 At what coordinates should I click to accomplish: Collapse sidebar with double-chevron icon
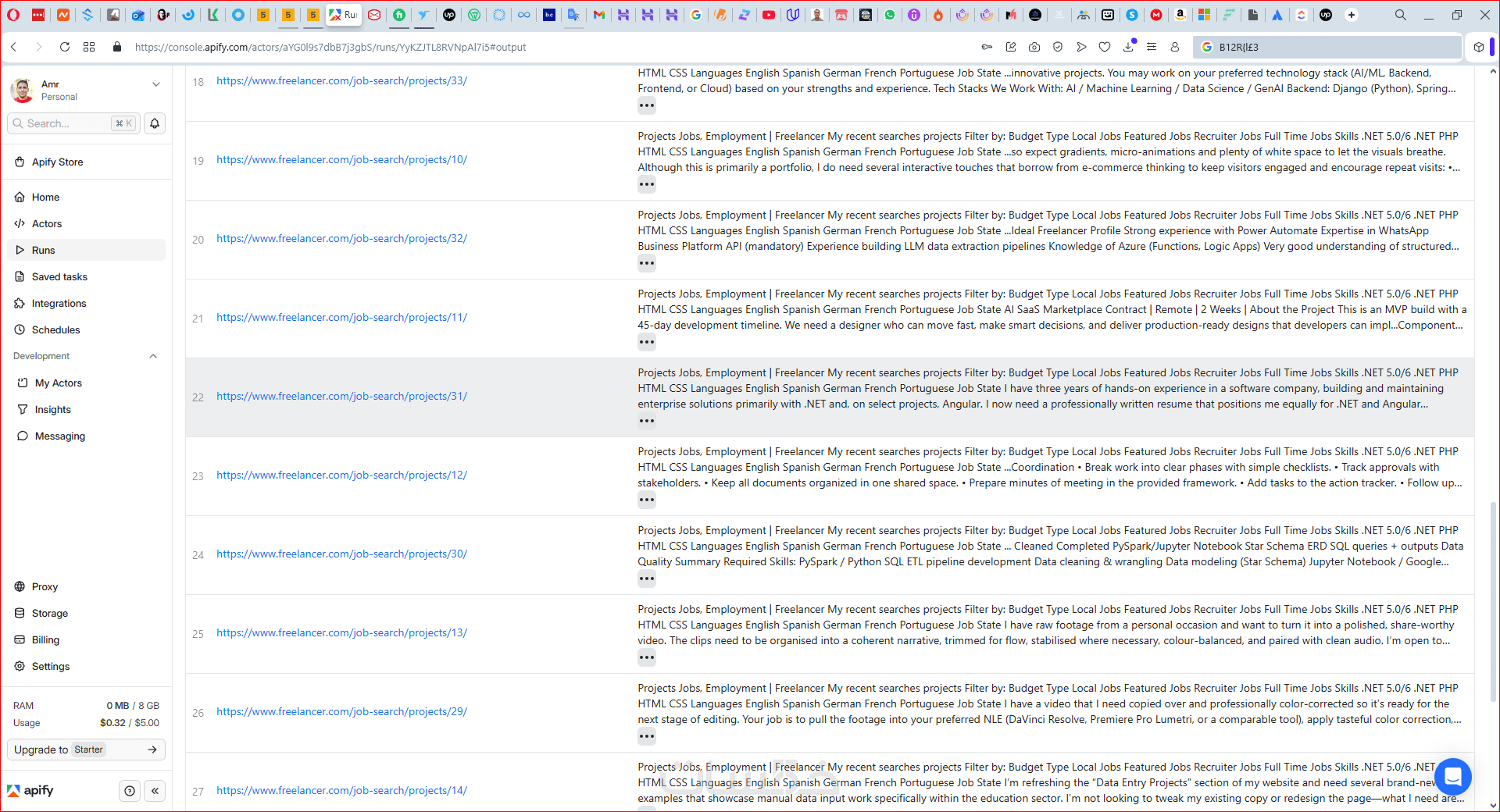[155, 791]
